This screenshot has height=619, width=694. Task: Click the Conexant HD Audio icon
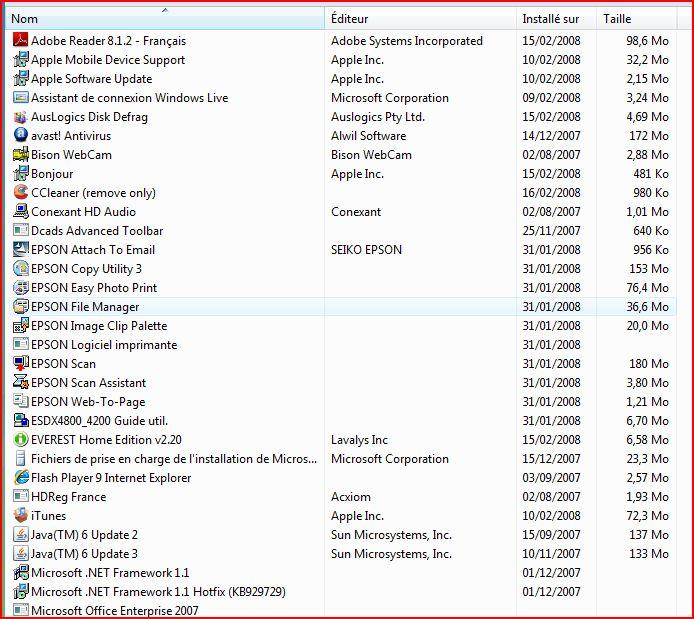20,211
